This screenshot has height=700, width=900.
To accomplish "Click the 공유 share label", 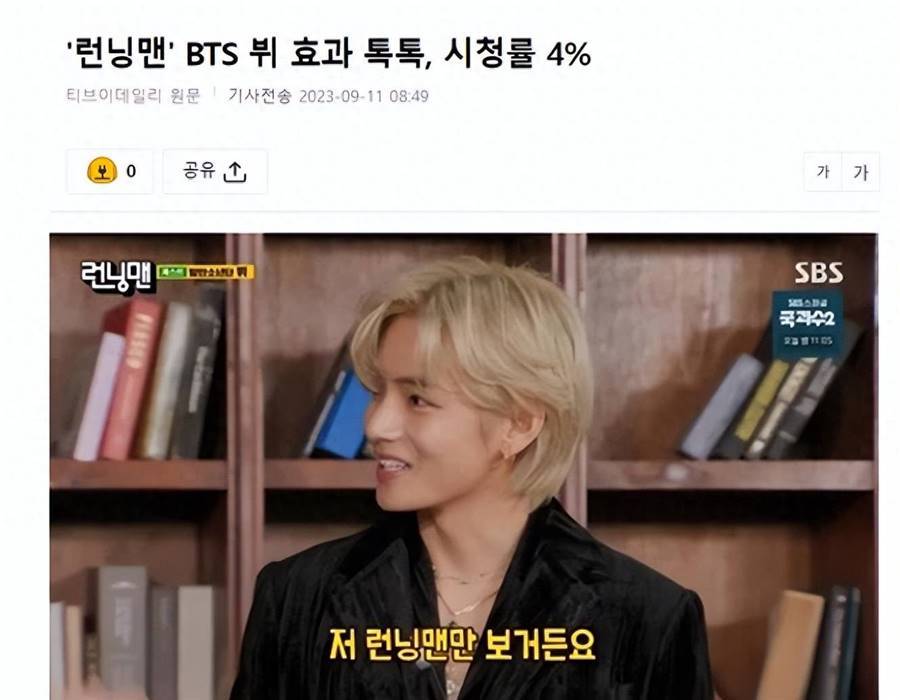I will click(x=199, y=170).
